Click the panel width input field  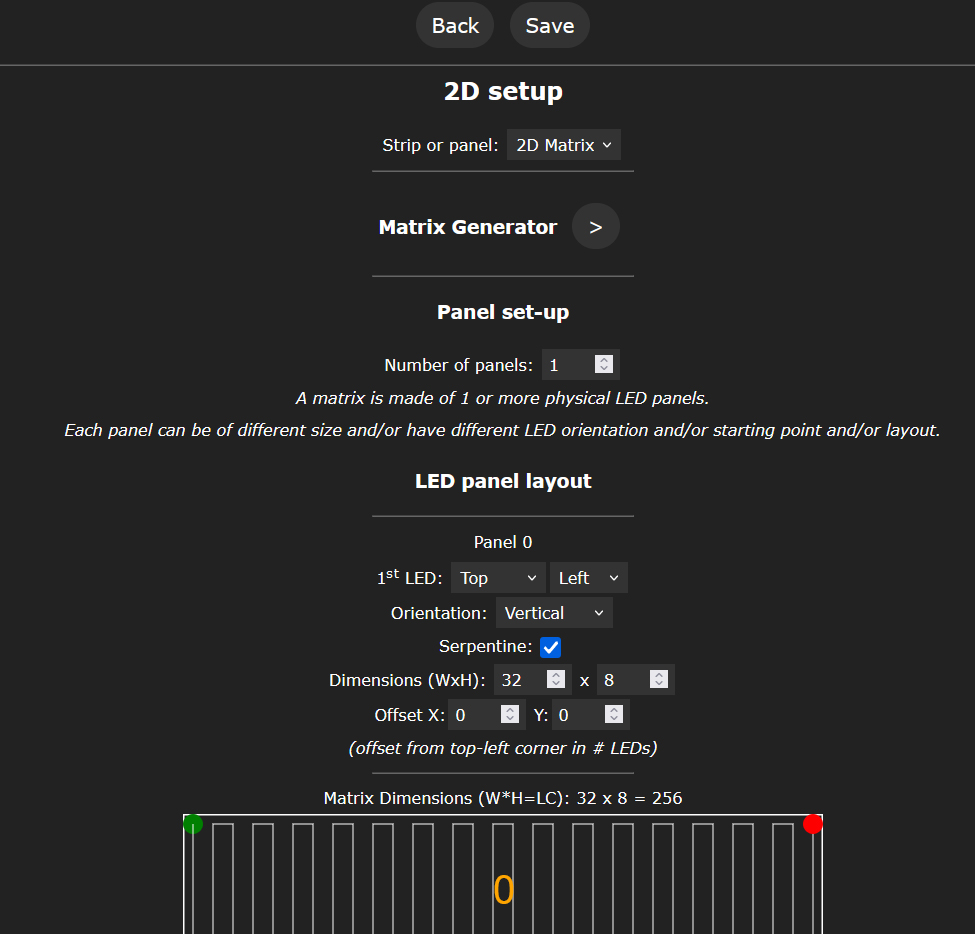(520, 680)
